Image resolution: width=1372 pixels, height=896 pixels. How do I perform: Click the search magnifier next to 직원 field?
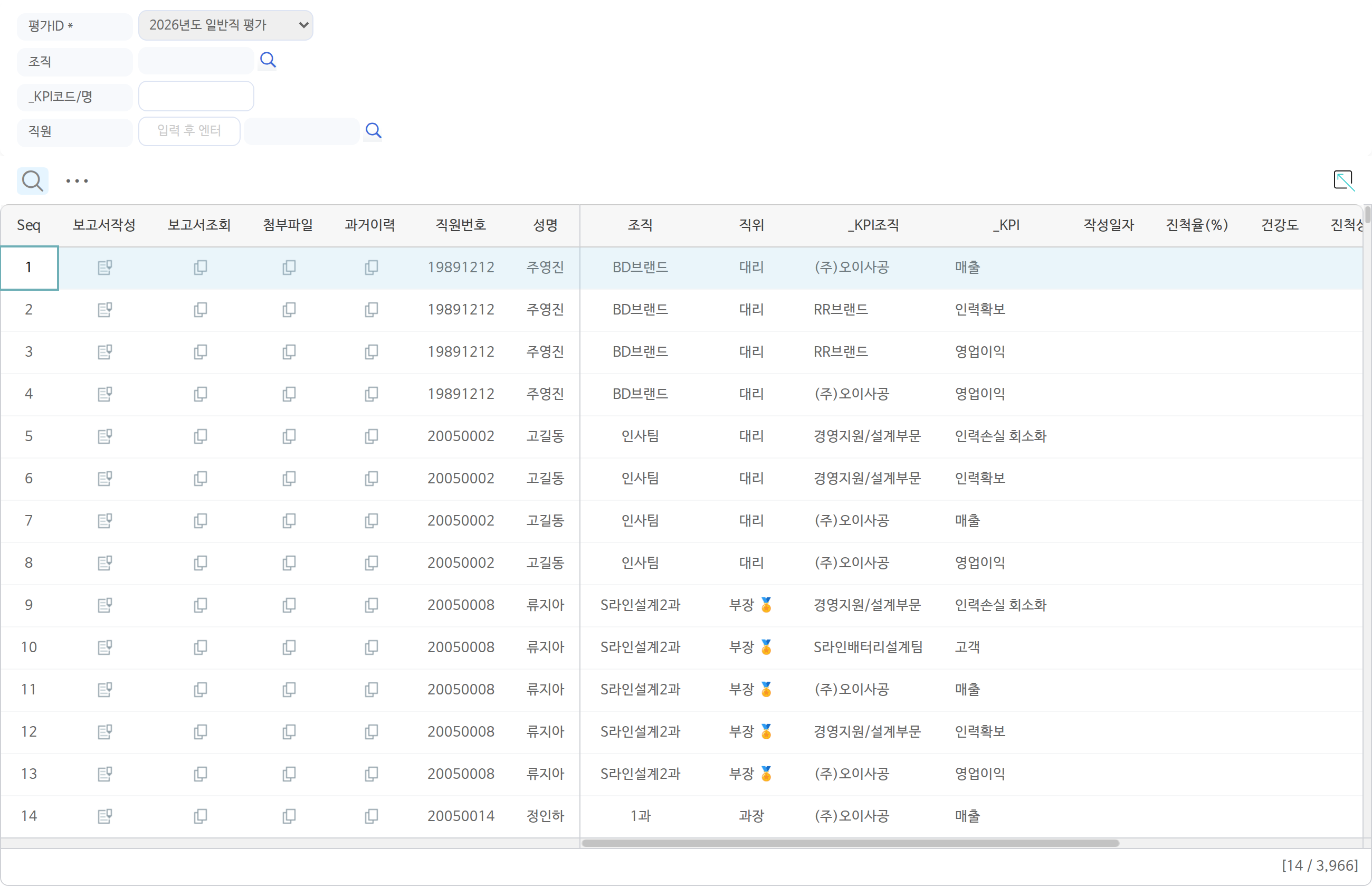374,131
